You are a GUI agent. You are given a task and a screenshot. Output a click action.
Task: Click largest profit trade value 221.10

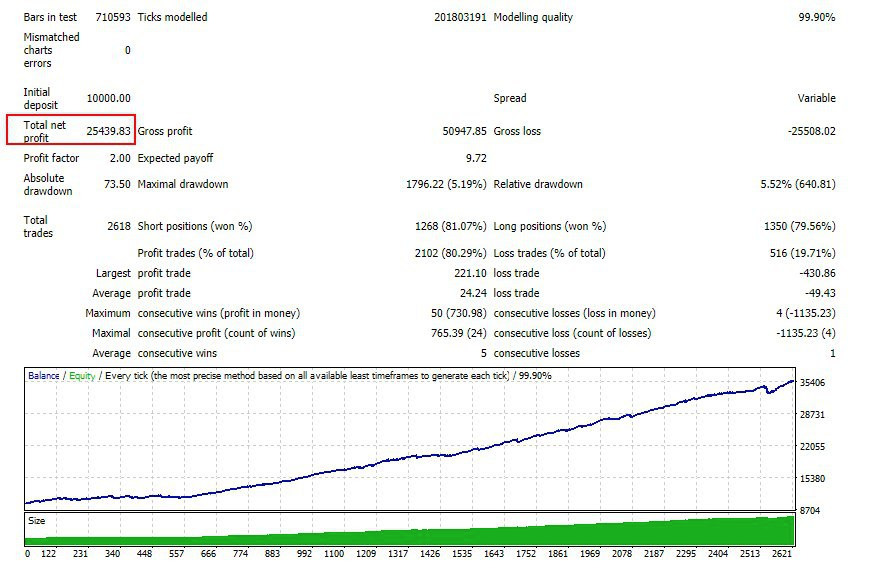tap(470, 273)
